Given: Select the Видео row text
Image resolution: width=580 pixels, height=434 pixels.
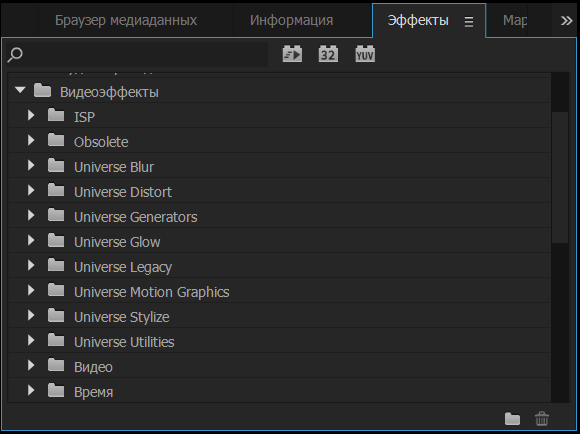Looking at the screenshot, I should coord(93,367).
